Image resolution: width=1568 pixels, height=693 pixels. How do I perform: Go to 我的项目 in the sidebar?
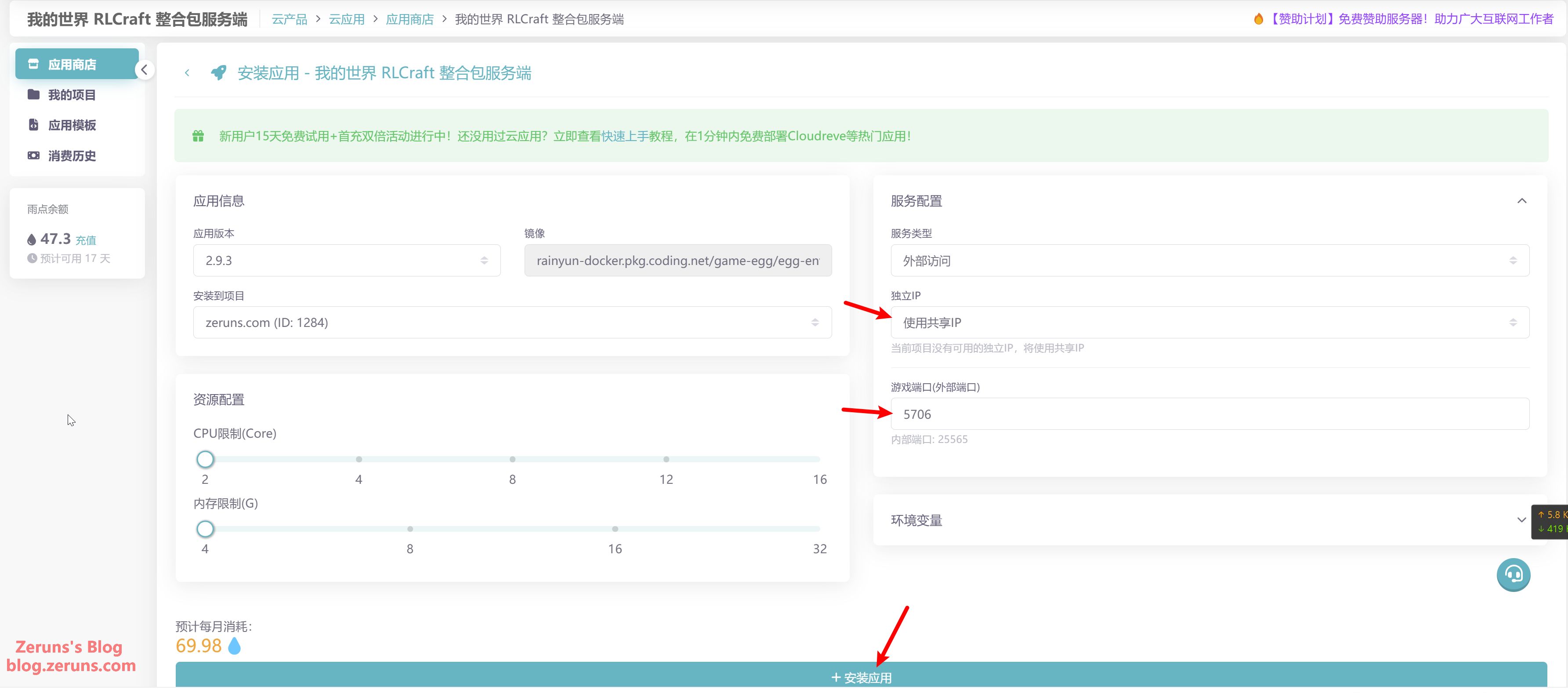coord(72,95)
